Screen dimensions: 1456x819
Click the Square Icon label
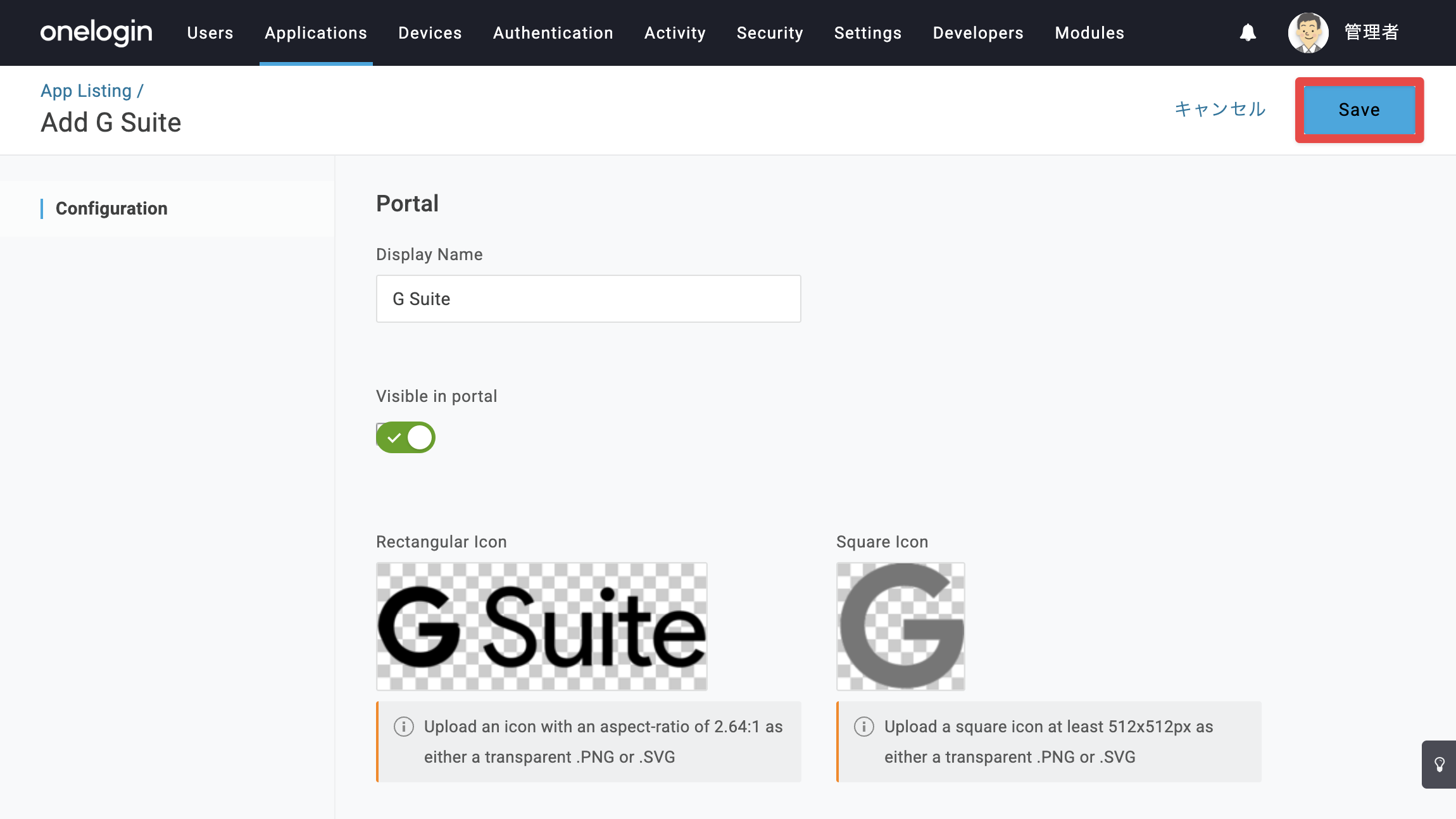tap(882, 542)
